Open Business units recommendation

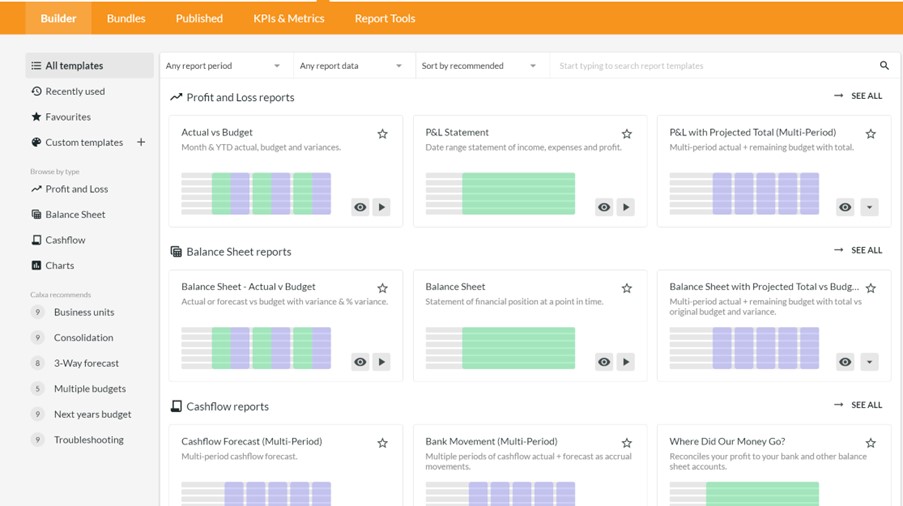(84, 312)
